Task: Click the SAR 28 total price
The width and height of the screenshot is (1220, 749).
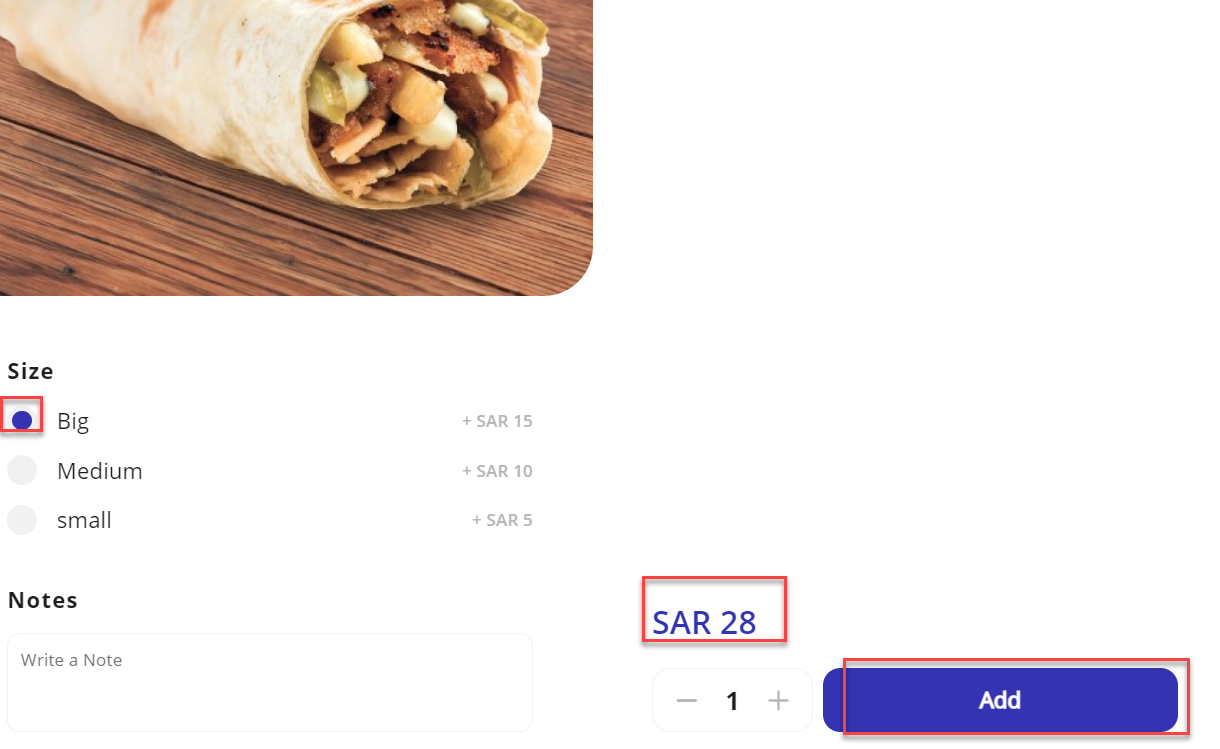Action: coord(704,622)
